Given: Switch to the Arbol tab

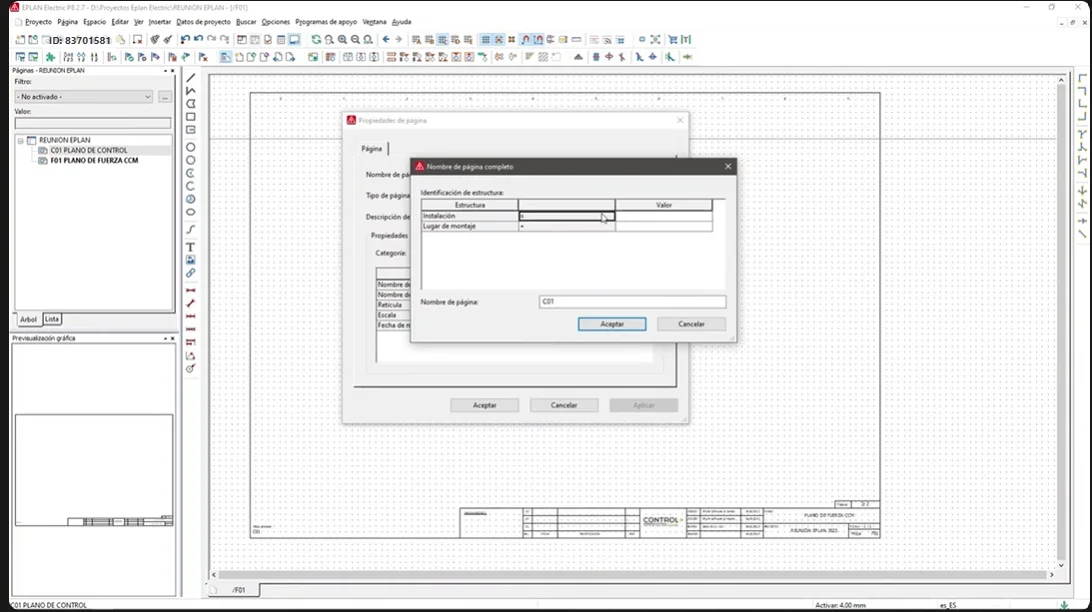Looking at the screenshot, I should (x=28, y=319).
